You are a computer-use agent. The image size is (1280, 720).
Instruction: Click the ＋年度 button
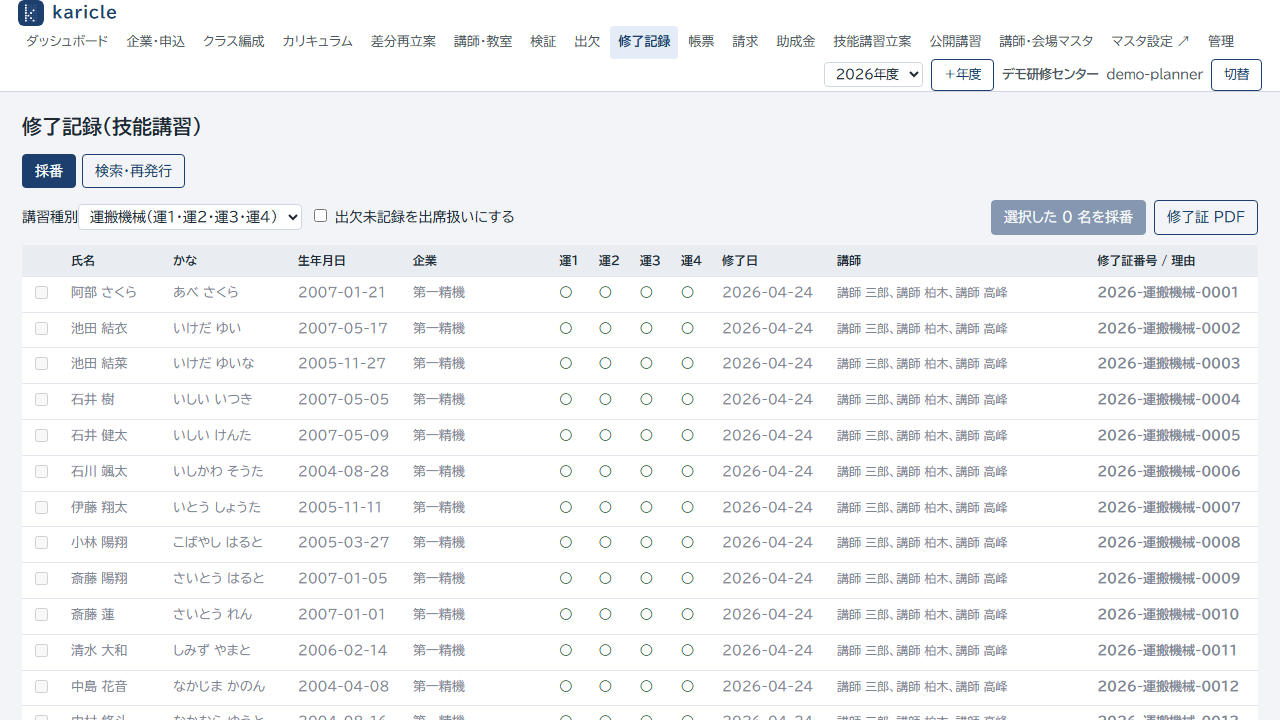point(962,75)
